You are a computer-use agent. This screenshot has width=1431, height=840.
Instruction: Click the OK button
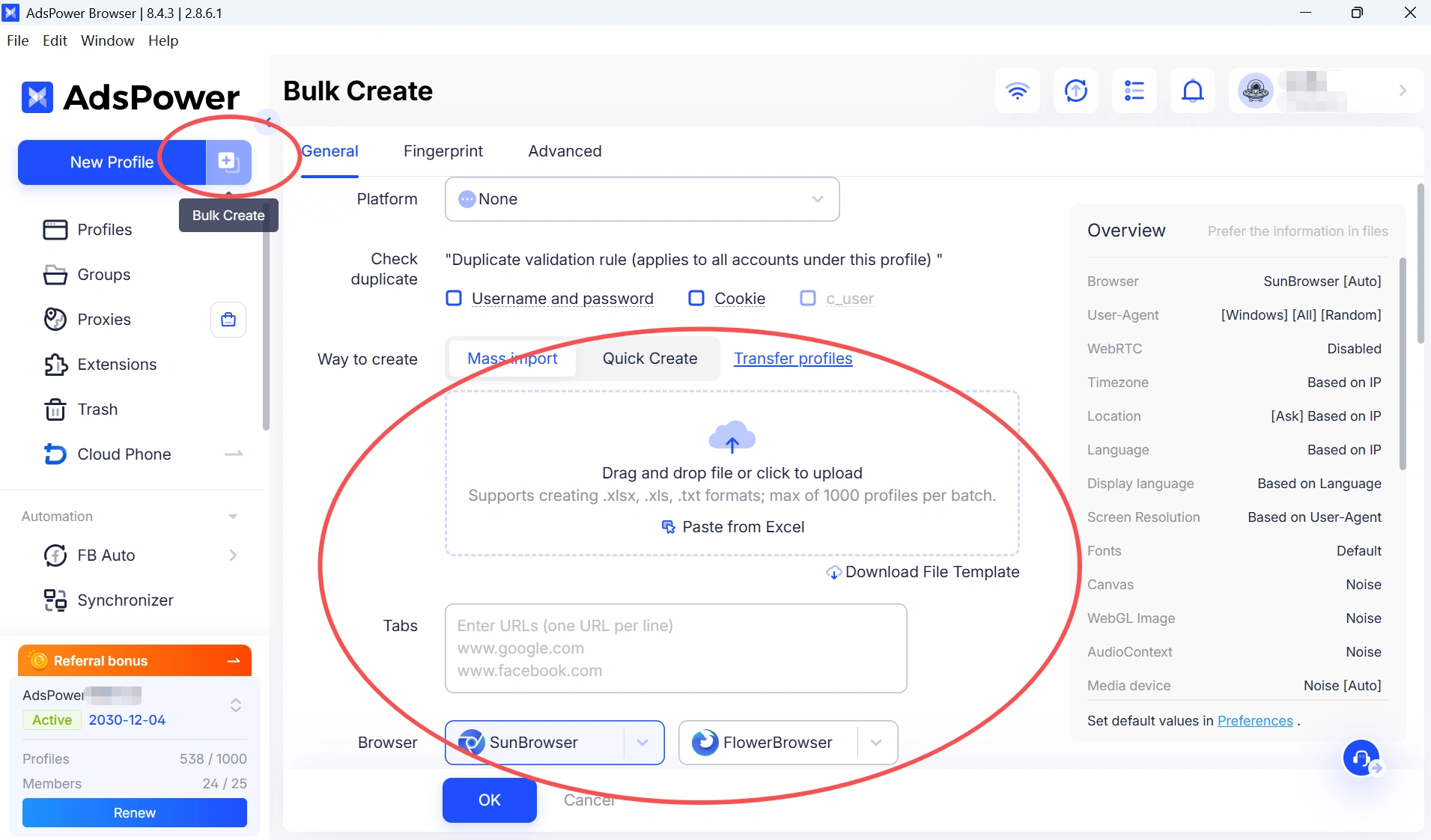[489, 800]
